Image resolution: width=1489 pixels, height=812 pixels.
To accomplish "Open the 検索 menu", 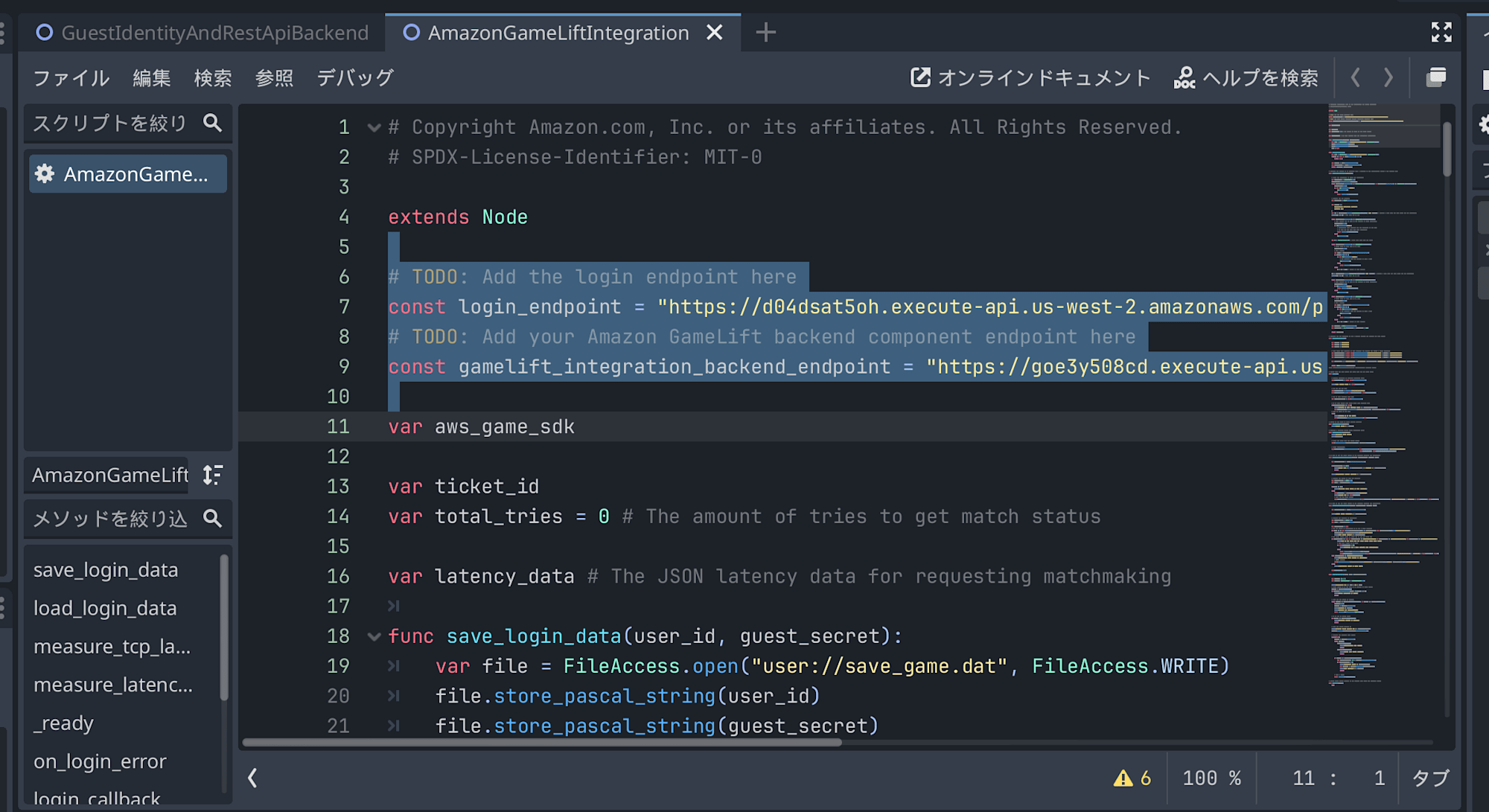I will tap(213, 77).
